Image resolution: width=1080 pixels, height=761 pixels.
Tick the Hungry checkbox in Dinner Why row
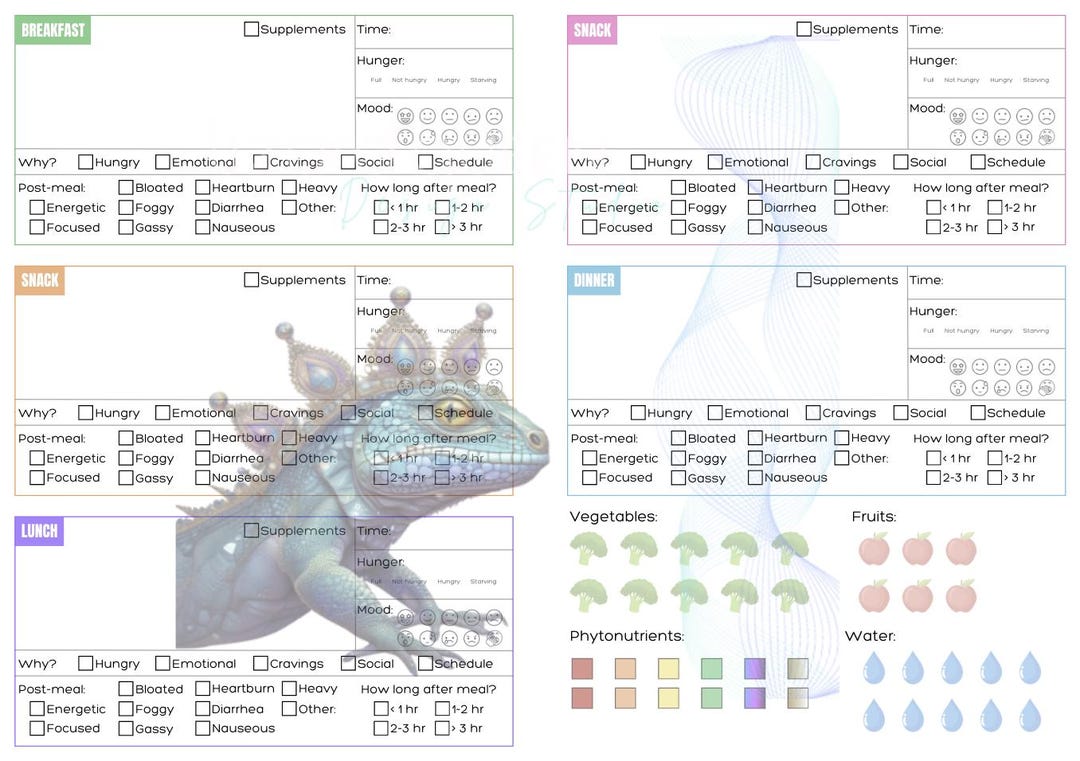coord(638,413)
